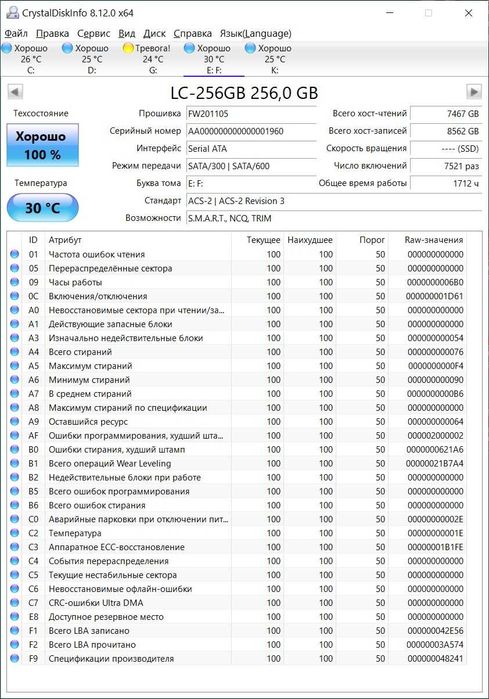489x699 pixels.
Task: Click the power-on hours value 1712 ч
Action: tap(446, 183)
